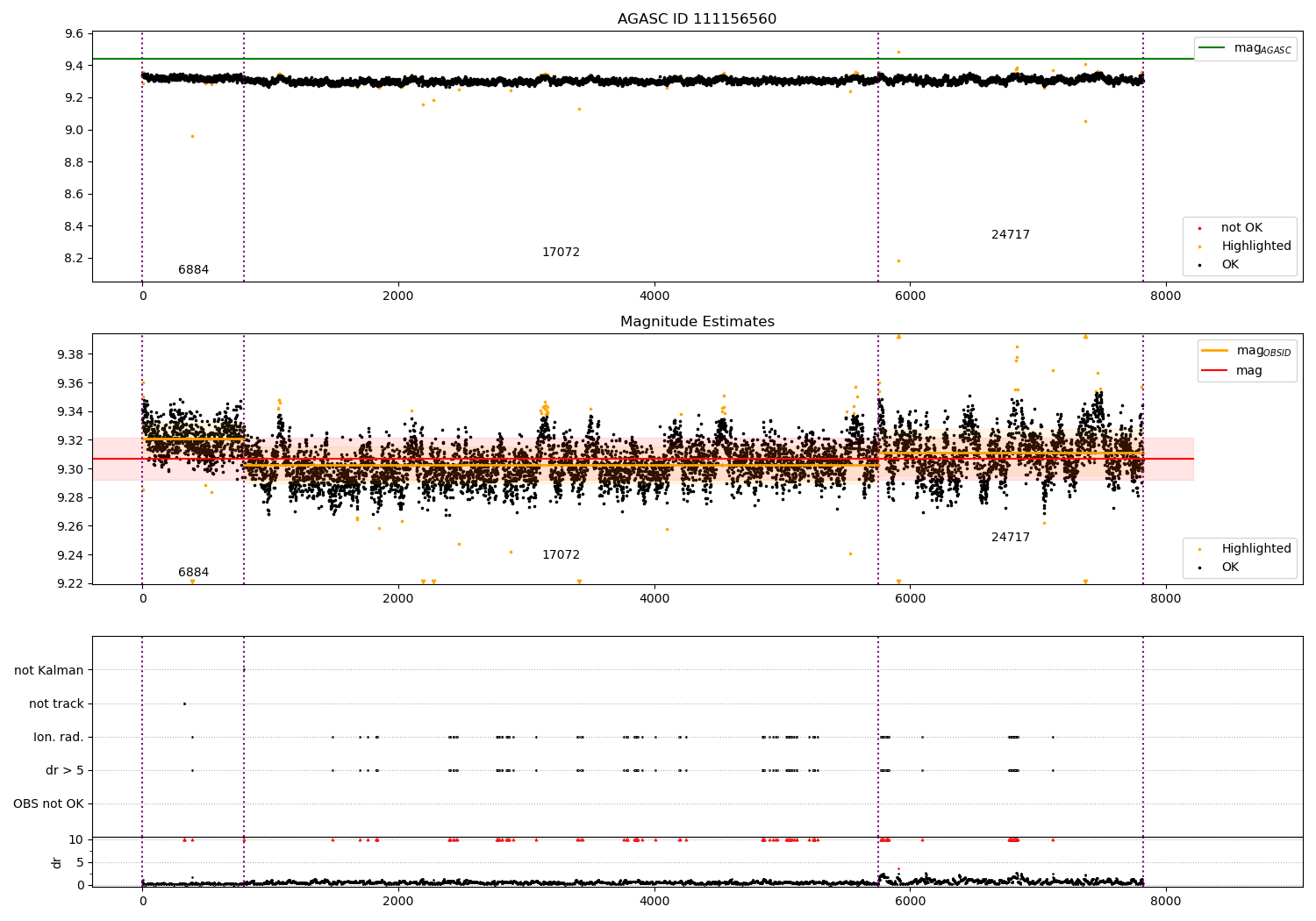Click obsid label 24717 in Magnitude Estimates plot
The height and width of the screenshot is (921, 1316).
[1011, 538]
